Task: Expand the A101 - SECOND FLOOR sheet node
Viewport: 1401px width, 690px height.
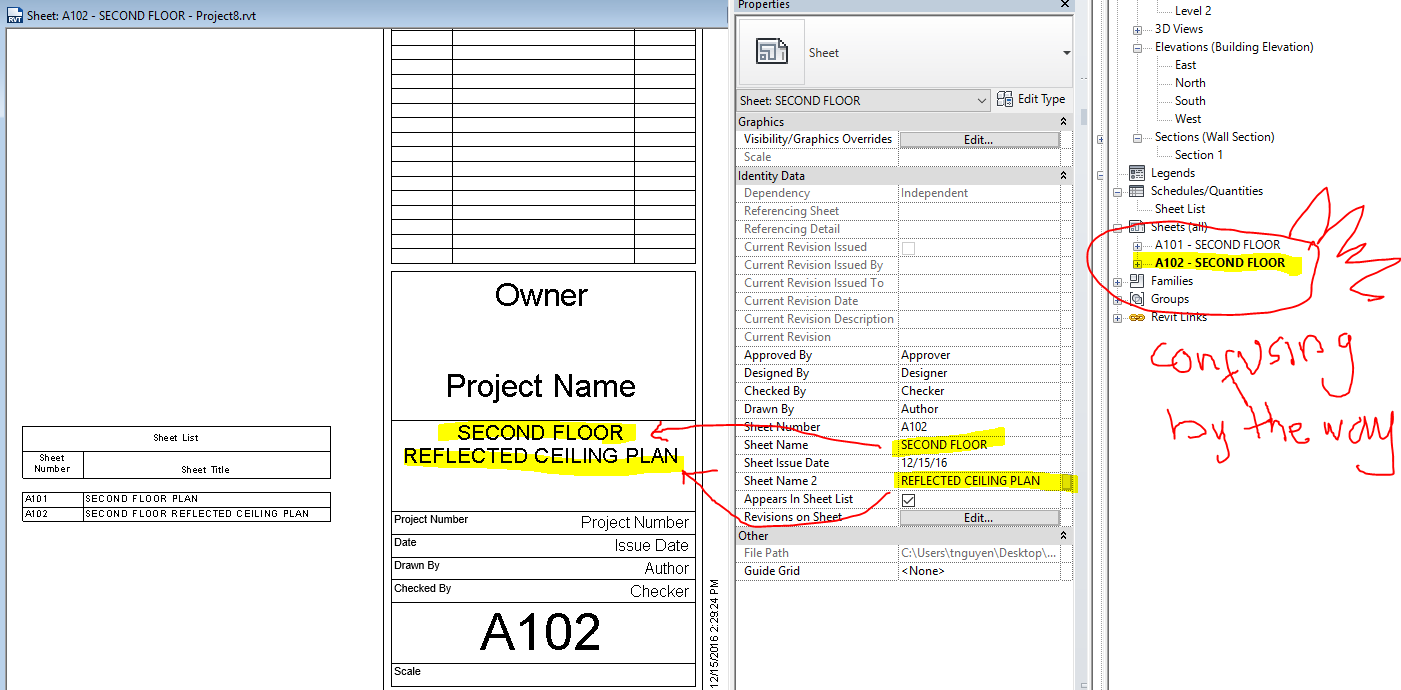Action: pyautogui.click(x=1138, y=244)
